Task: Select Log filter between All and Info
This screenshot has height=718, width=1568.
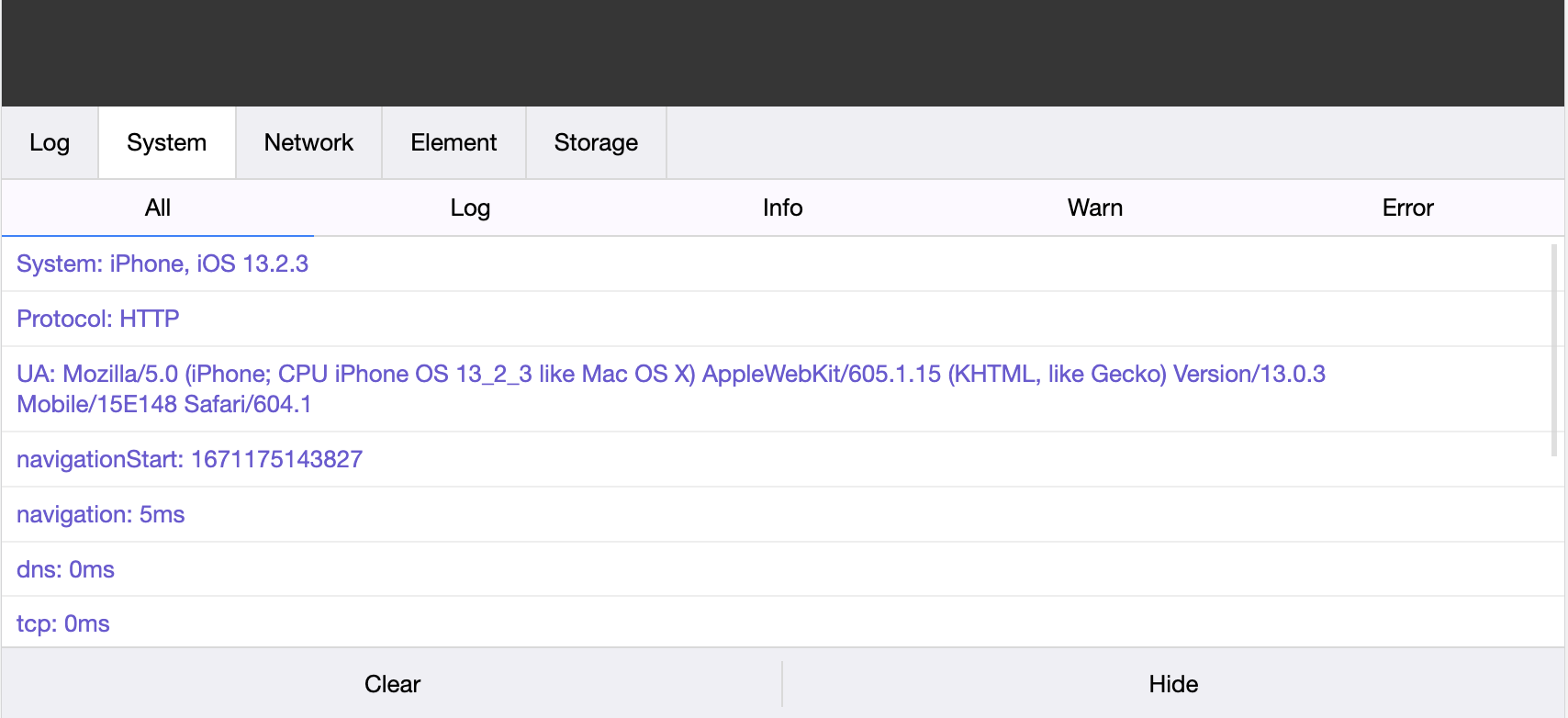Action: [x=470, y=208]
